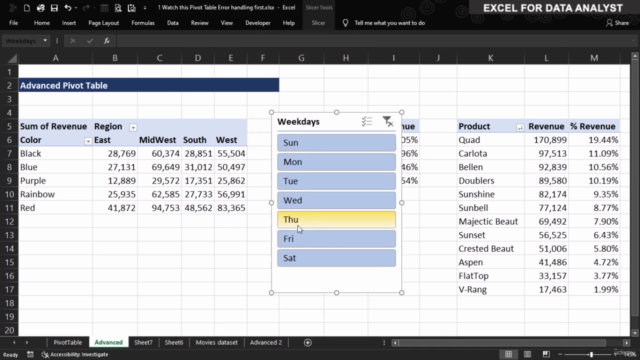Save the workbook with the floppy disk icon
This screenshot has width=640, height=360.
[54, 8]
